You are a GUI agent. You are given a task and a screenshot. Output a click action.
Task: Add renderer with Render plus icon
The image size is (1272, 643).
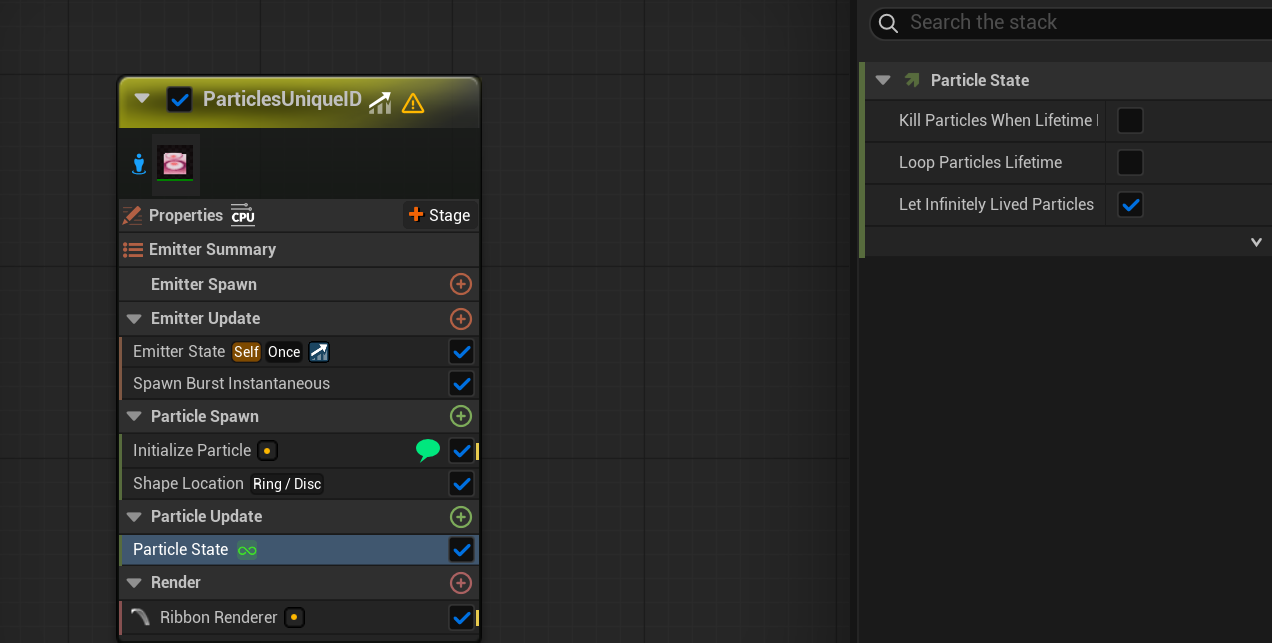pyautogui.click(x=460, y=583)
